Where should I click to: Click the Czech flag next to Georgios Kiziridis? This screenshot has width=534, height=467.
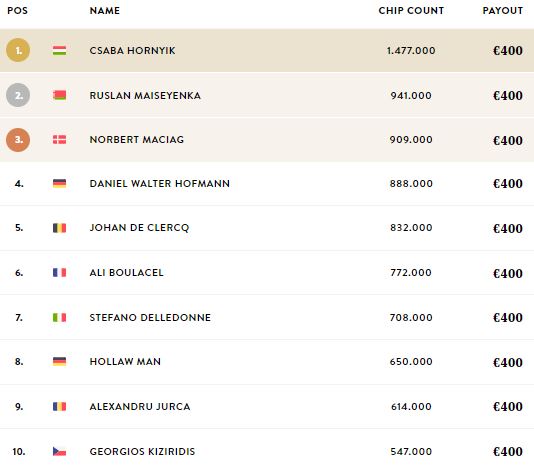point(60,451)
